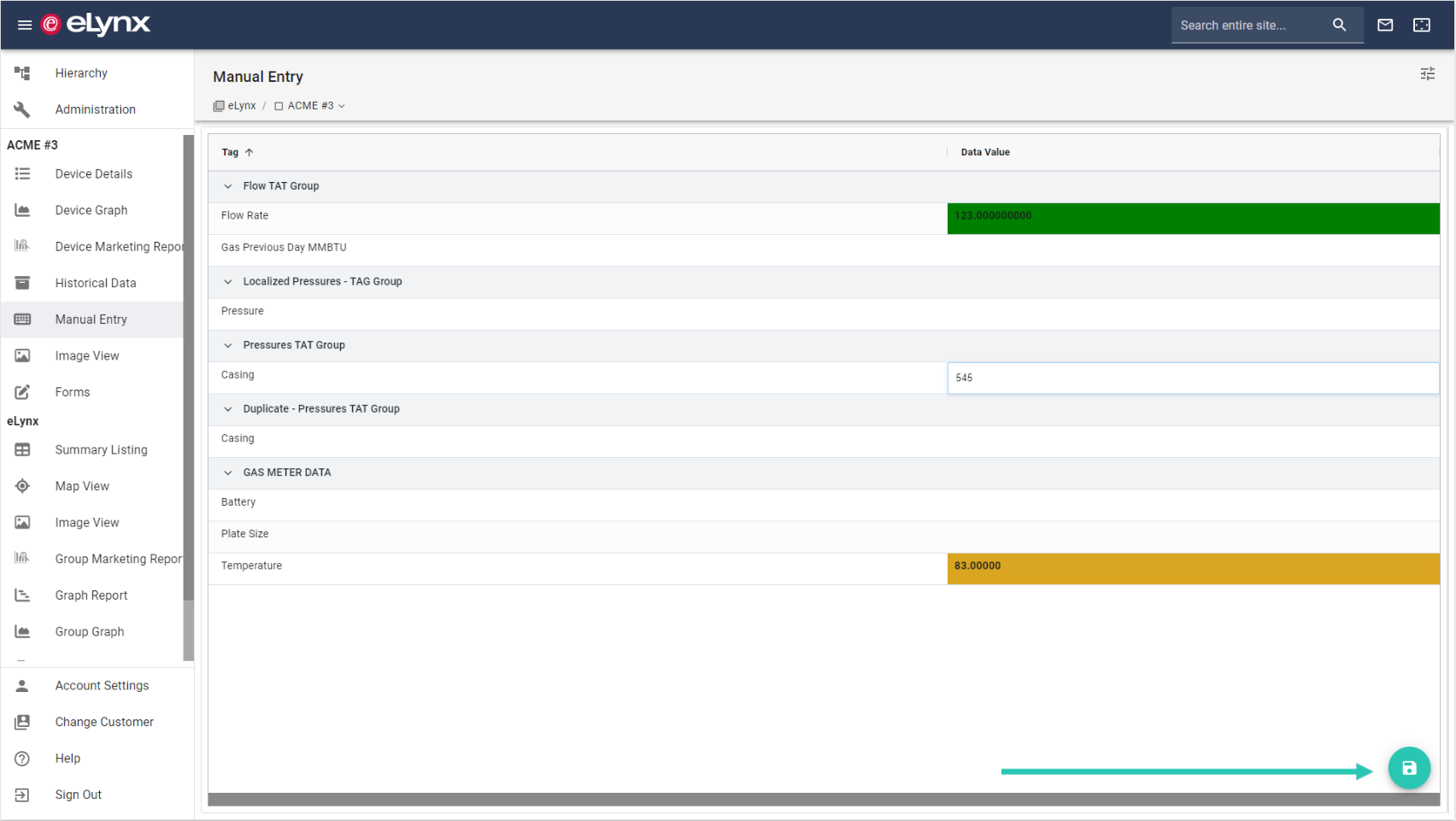
Task: Collapse Localized Pressures - TAG Group
Action: [228, 282]
